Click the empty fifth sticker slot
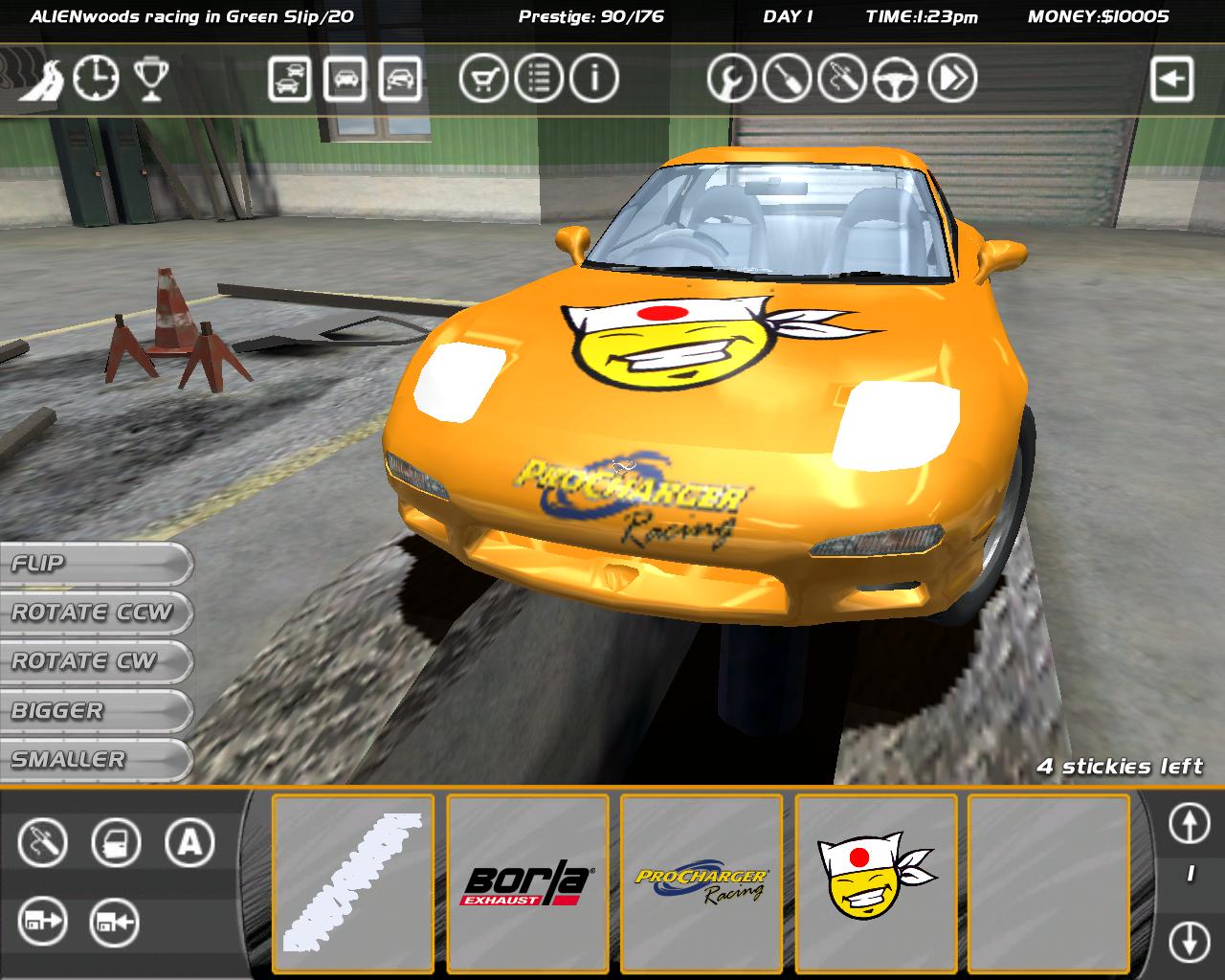Screen dimensions: 1225x980 [1049, 884]
